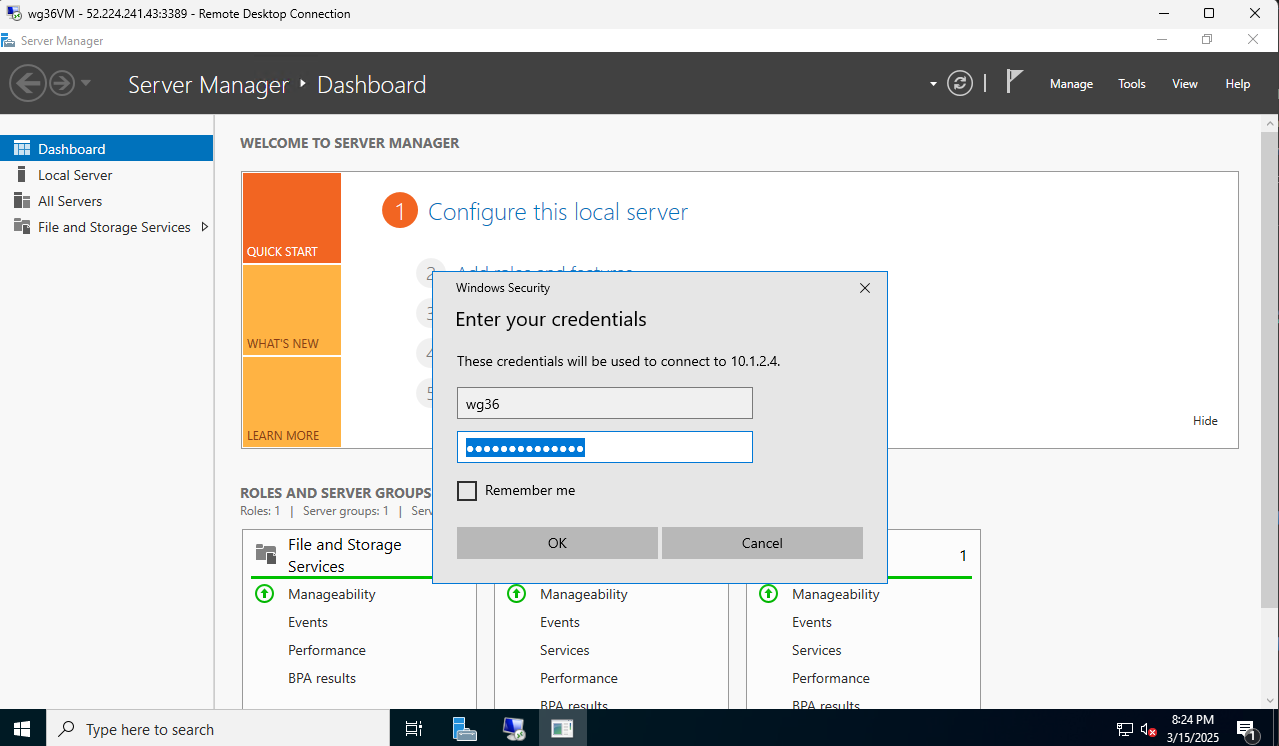Image resolution: width=1279 pixels, height=746 pixels.
Task: Expand File and Storage Services arrow
Action: point(205,227)
